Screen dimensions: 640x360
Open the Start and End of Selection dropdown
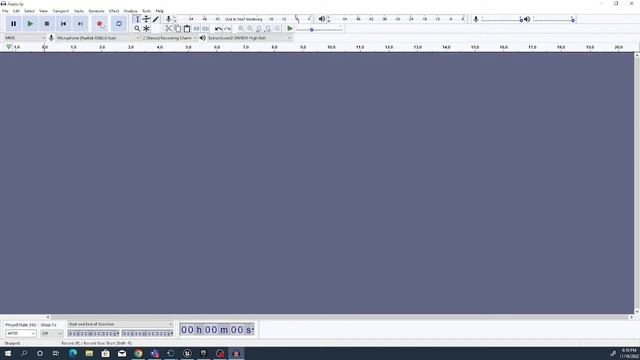pos(120,324)
